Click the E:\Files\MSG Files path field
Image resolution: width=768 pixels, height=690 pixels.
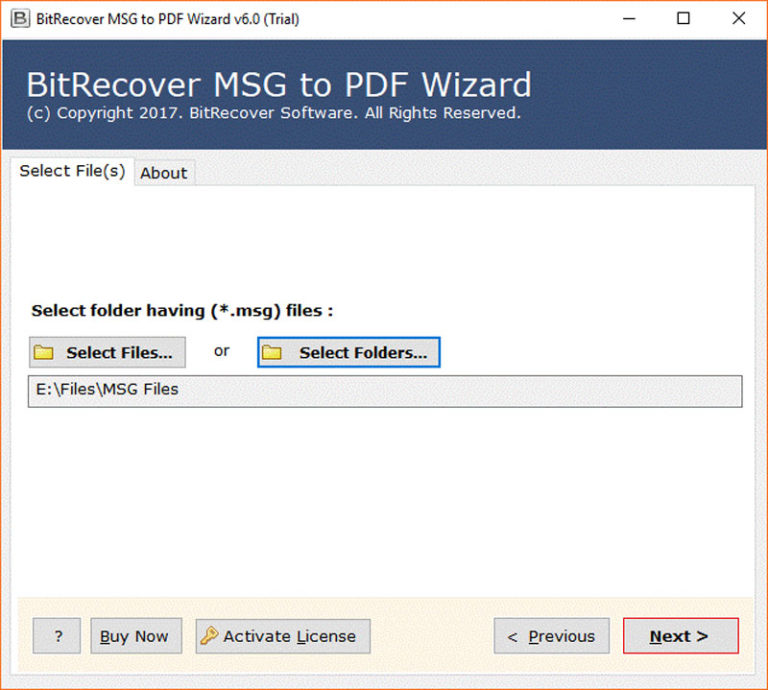coord(385,391)
